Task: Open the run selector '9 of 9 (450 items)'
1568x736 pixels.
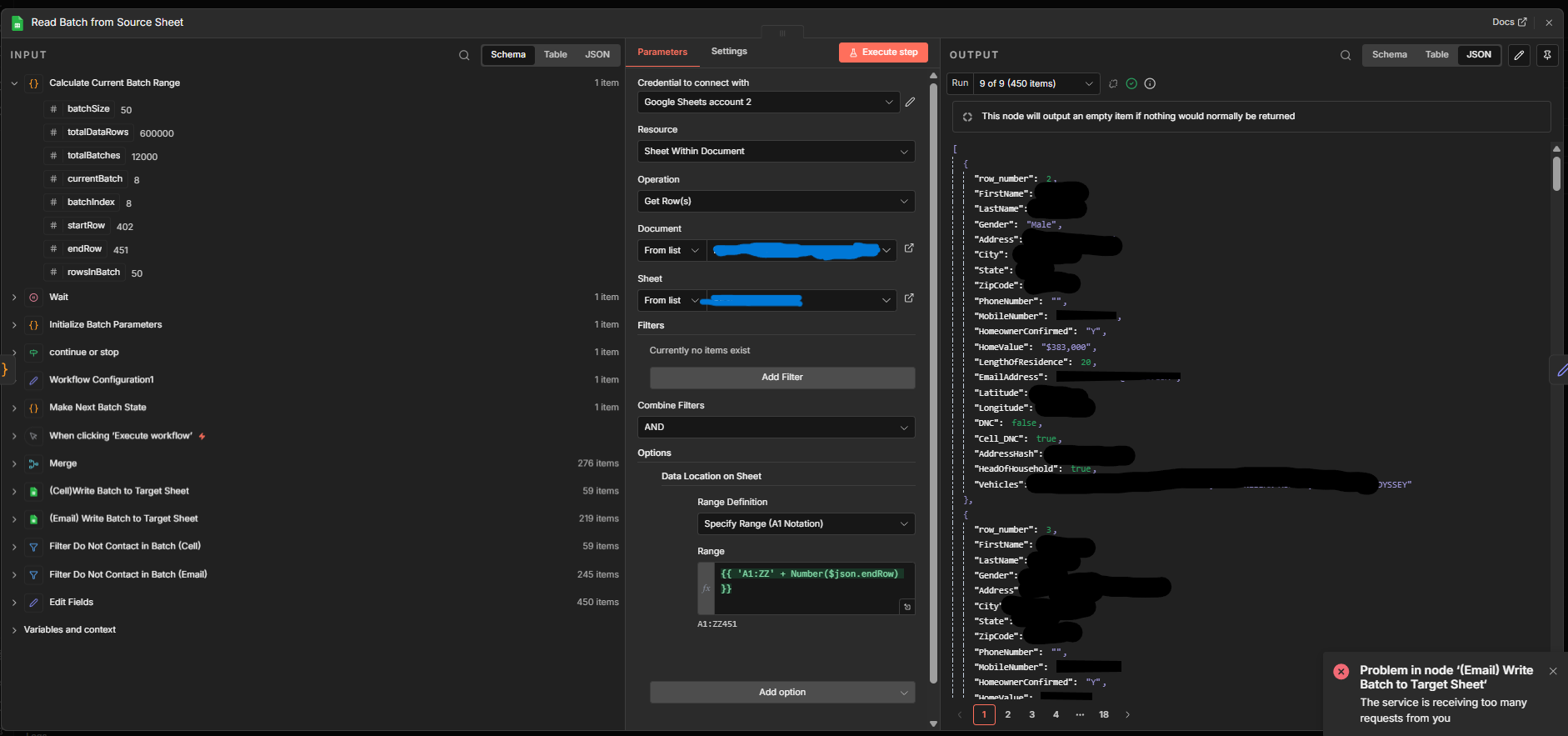Action: click(x=1036, y=83)
